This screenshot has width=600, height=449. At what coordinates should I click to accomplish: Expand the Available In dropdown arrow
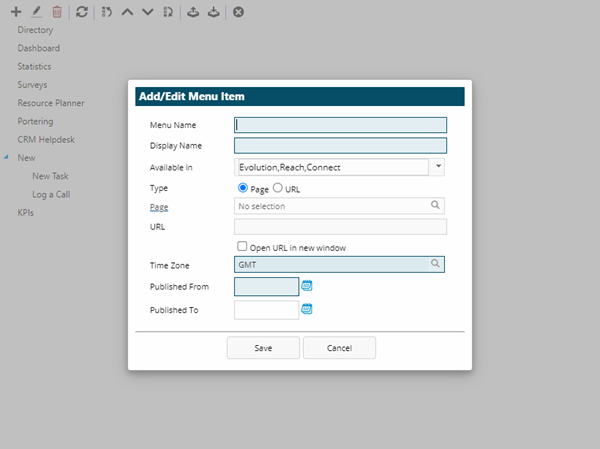point(438,167)
